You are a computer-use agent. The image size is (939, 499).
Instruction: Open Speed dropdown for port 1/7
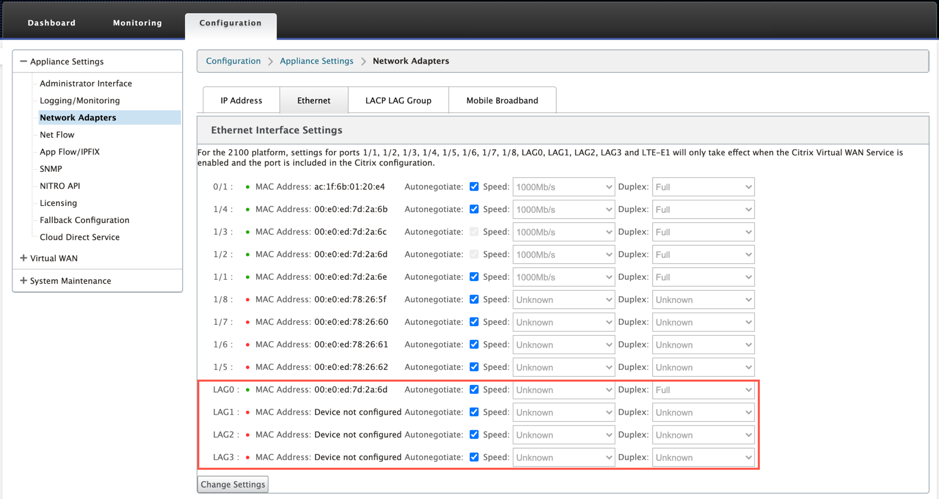564,322
